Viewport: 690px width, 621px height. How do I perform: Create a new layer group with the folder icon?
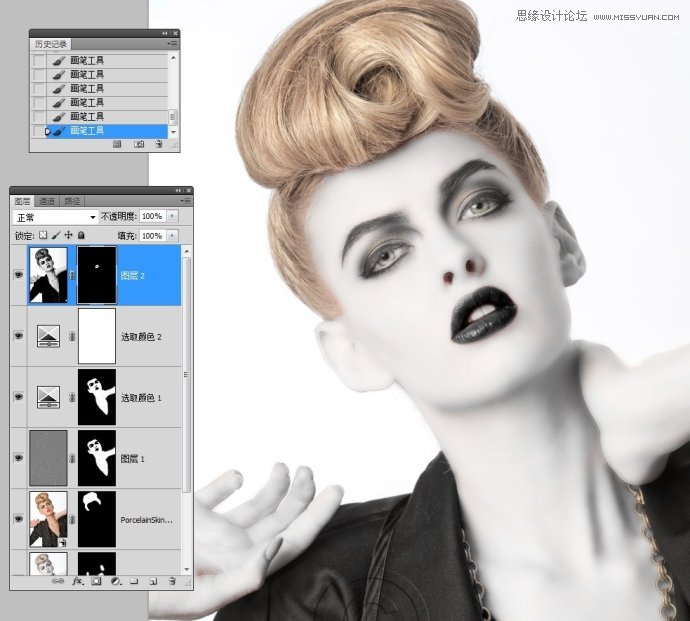coord(134,581)
